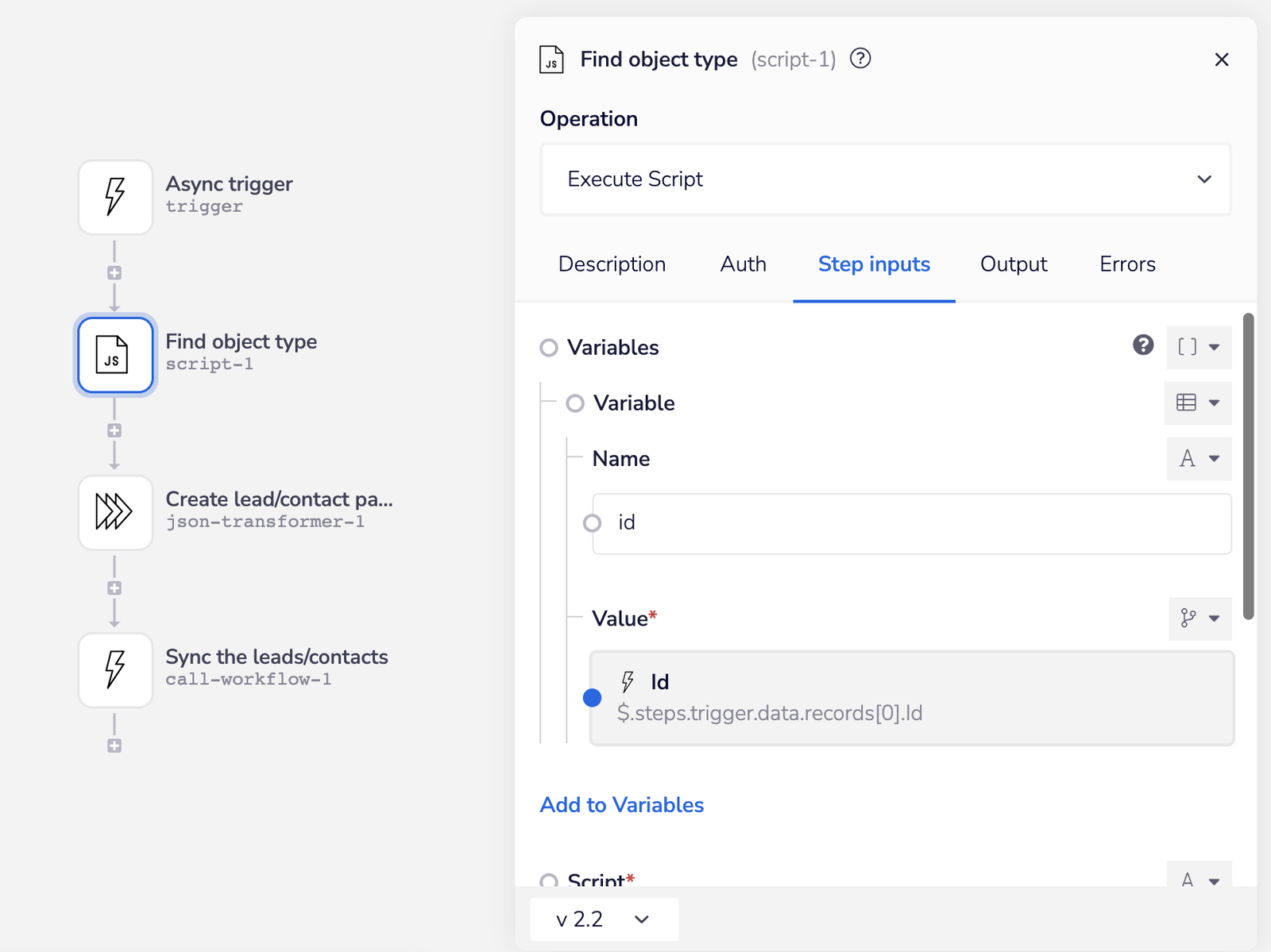Viewport: 1271px width, 952px height.
Task: Add a step below the Async trigger node
Action: (x=114, y=273)
